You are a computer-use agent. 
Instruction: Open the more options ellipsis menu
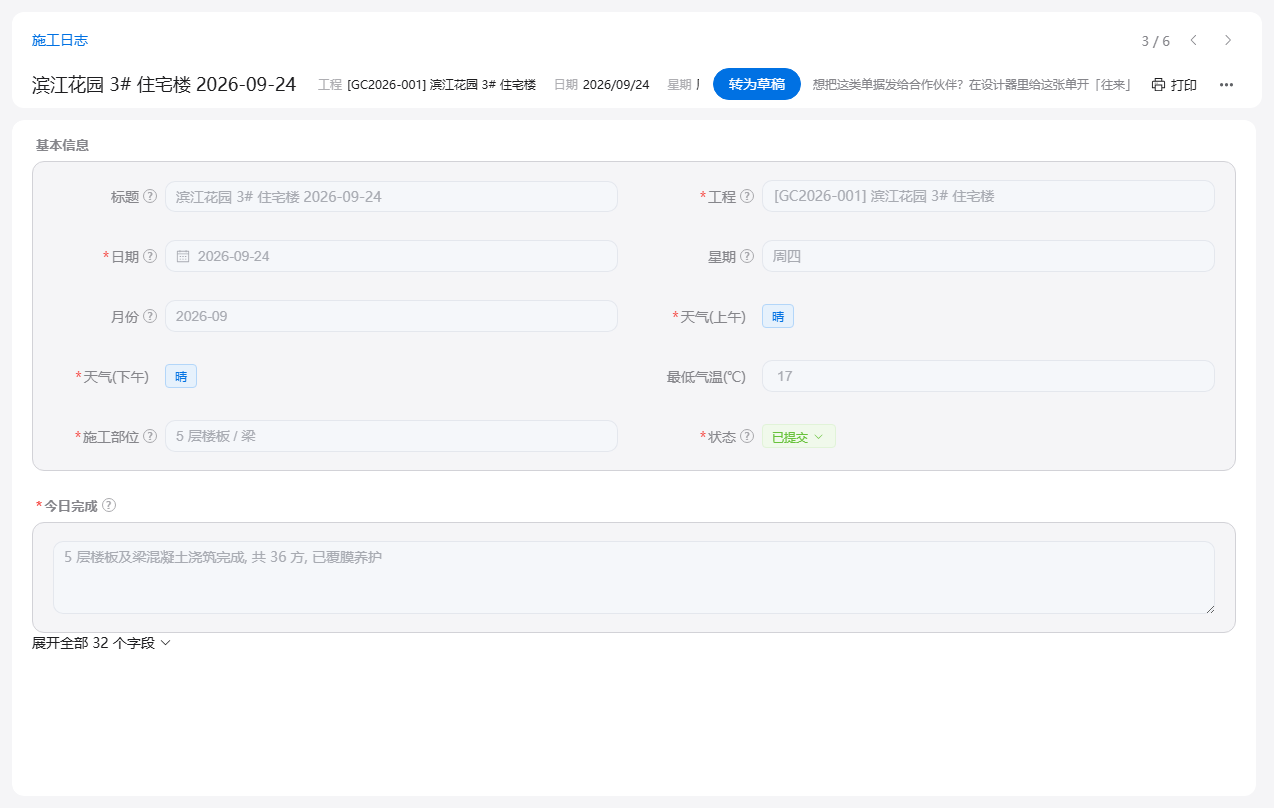[1226, 85]
